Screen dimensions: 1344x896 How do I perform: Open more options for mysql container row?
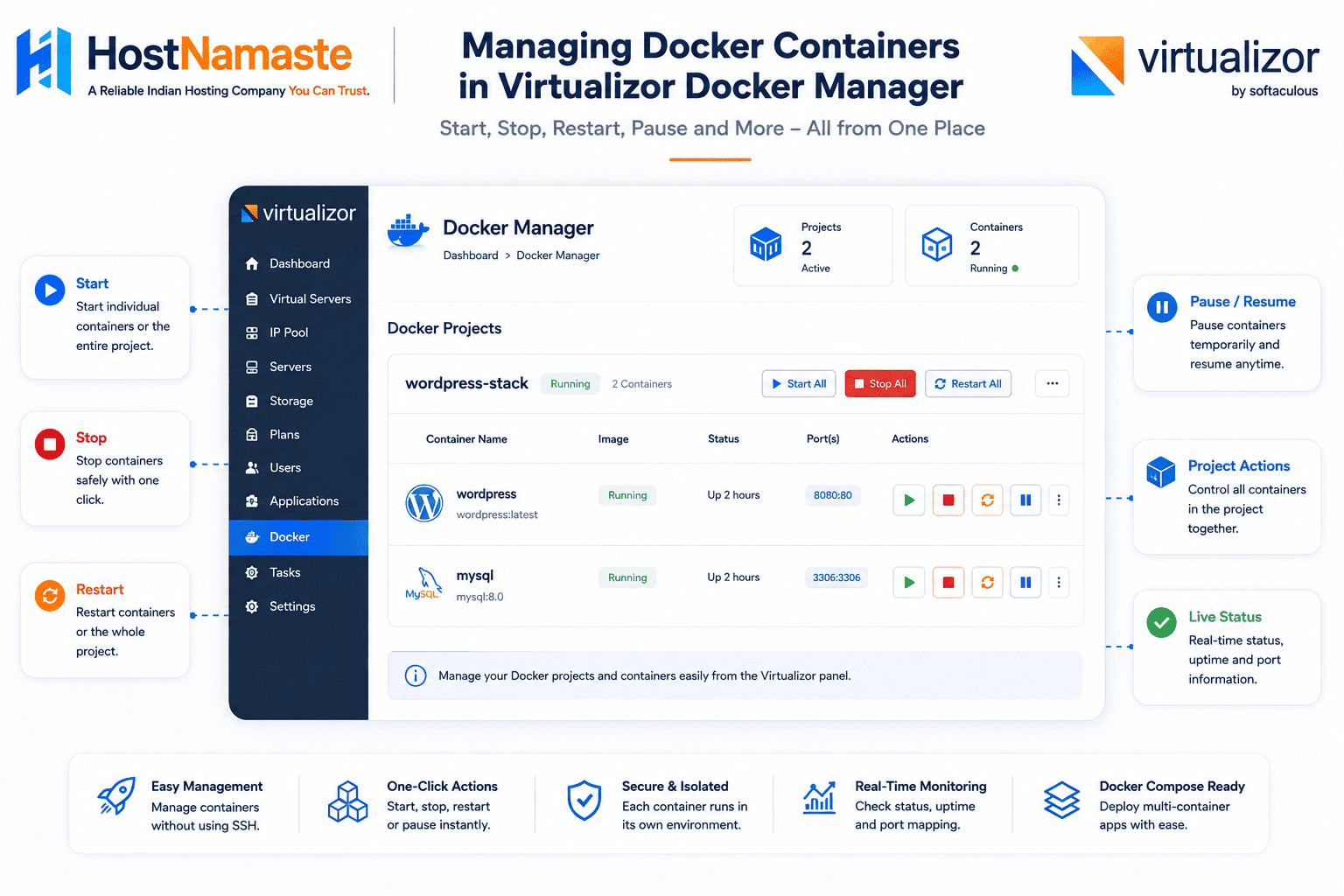tap(1059, 582)
